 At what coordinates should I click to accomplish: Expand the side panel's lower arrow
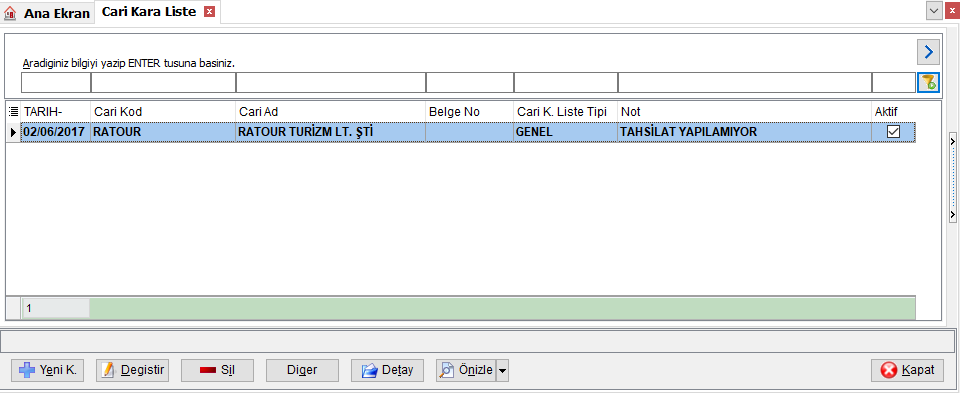(953, 214)
